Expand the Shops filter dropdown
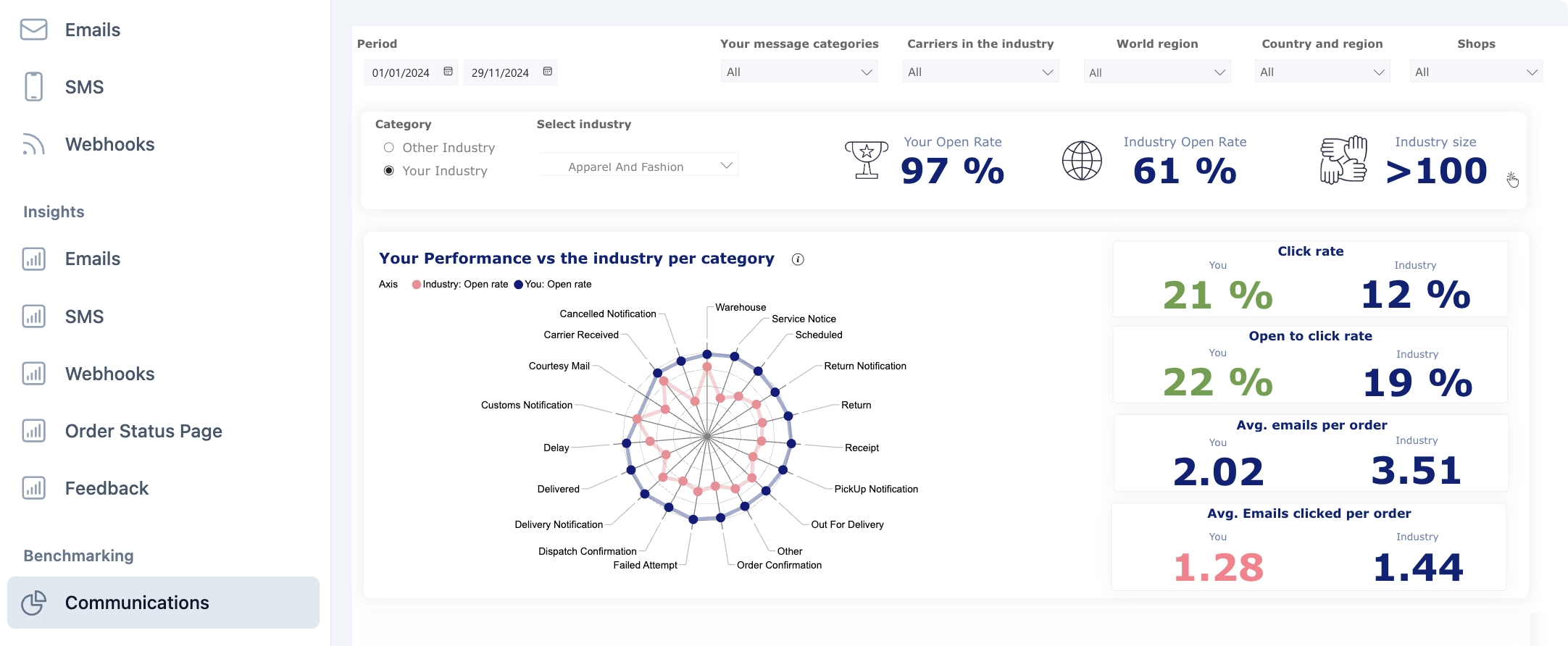This screenshot has height=646, width=1568. pyautogui.click(x=1475, y=72)
